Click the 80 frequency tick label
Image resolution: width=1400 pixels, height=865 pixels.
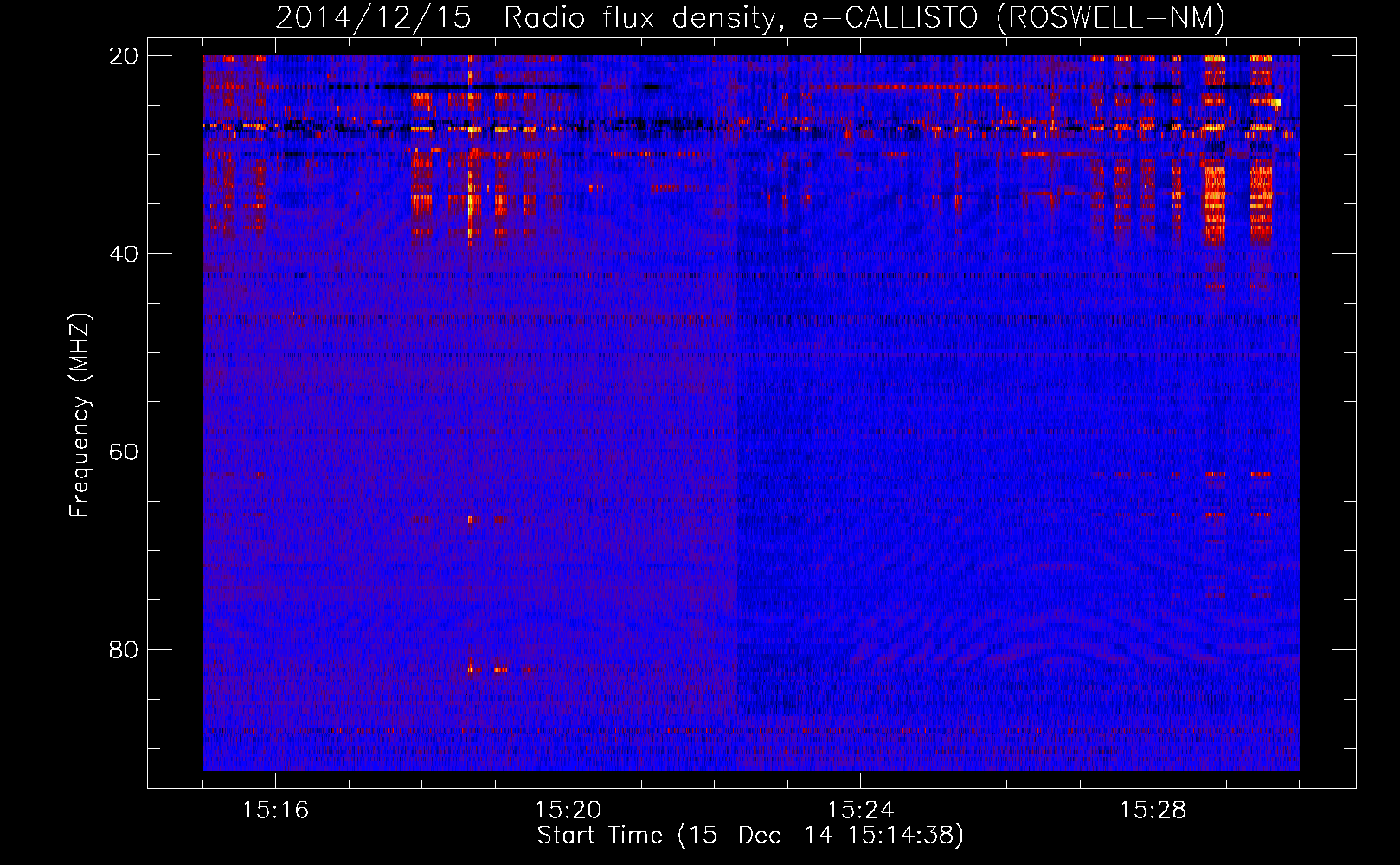coord(124,650)
